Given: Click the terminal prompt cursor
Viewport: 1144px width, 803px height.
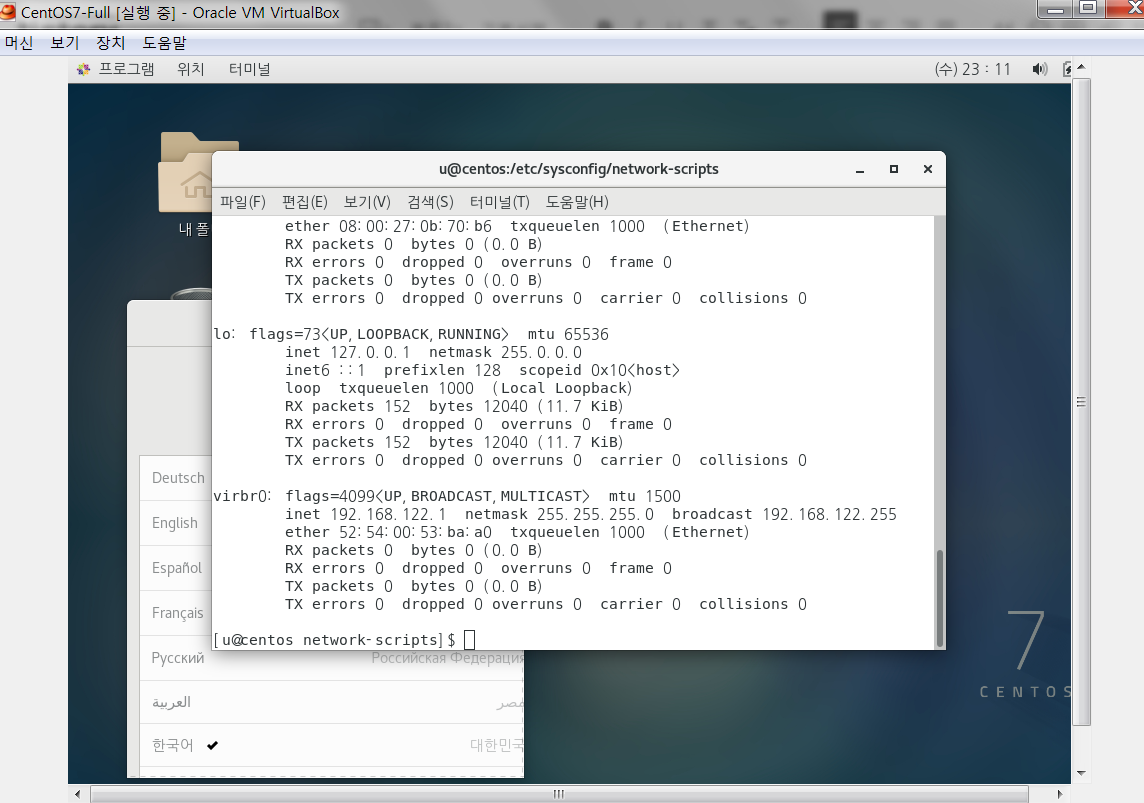Looking at the screenshot, I should tap(469, 640).
